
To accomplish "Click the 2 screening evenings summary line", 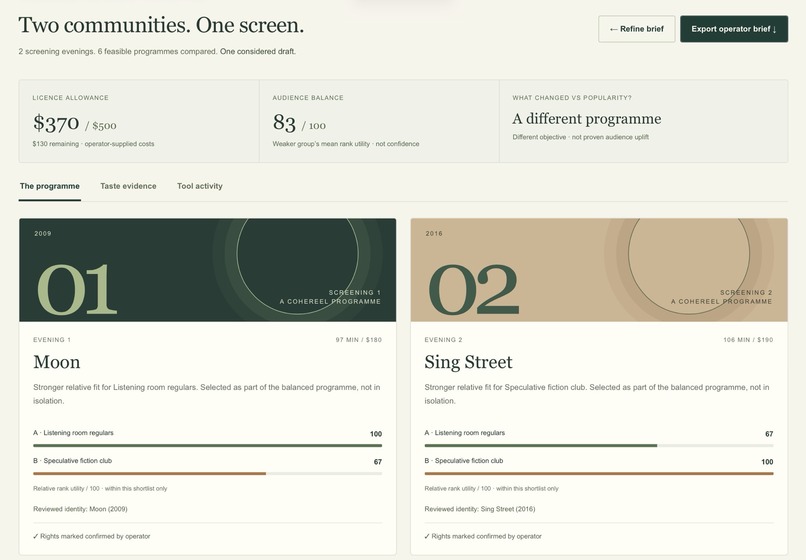I will coord(157,51).
